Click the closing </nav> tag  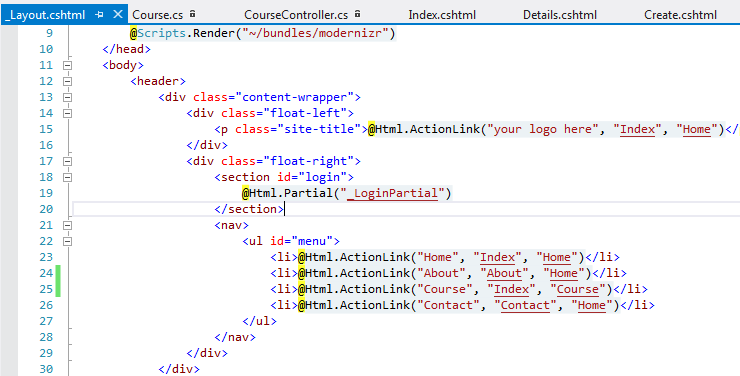pyautogui.click(x=235, y=337)
